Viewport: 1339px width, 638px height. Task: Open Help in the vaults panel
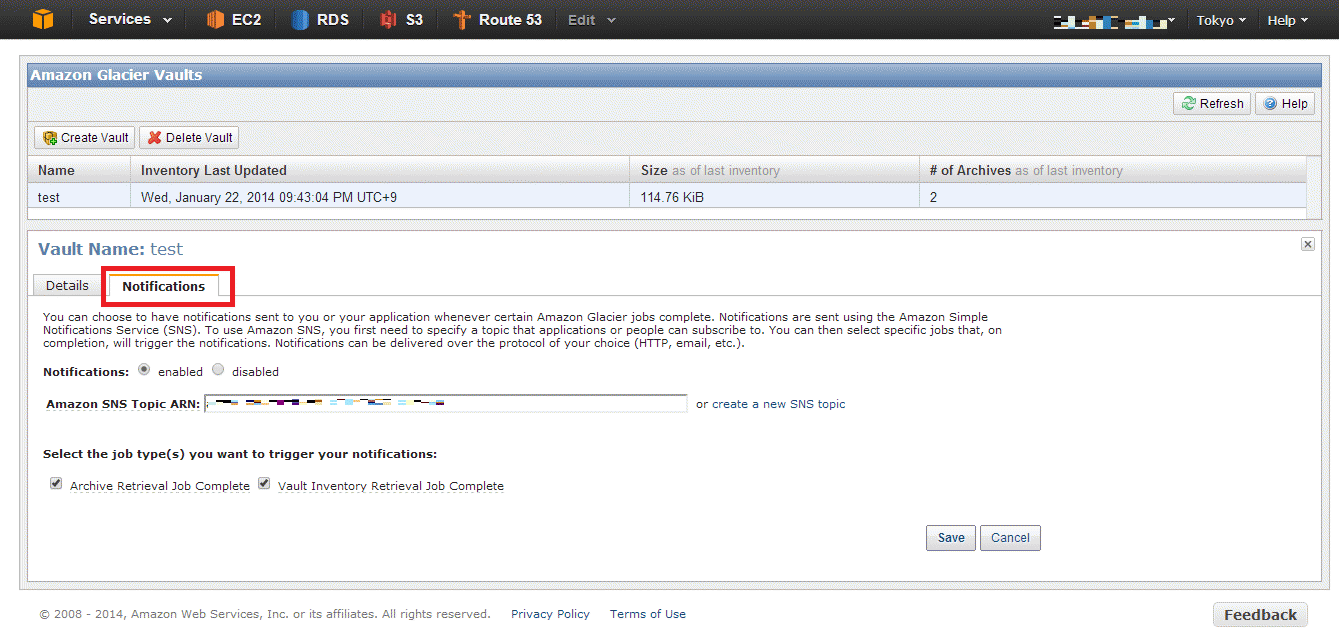[1285, 104]
